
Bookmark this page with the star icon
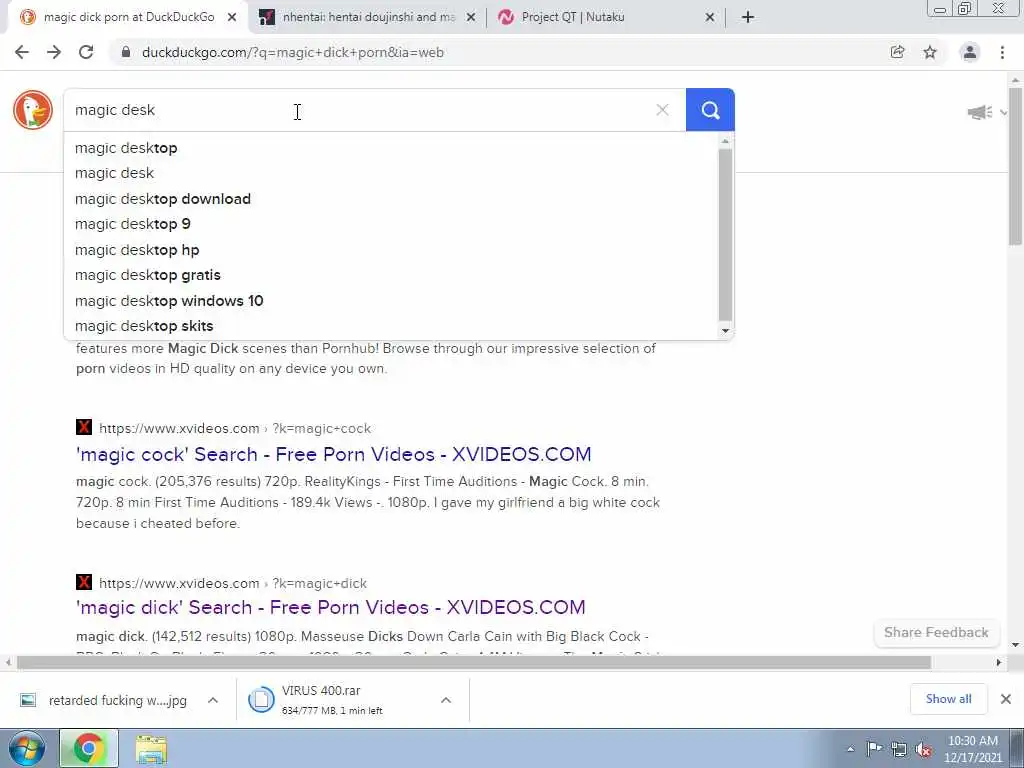tap(930, 52)
